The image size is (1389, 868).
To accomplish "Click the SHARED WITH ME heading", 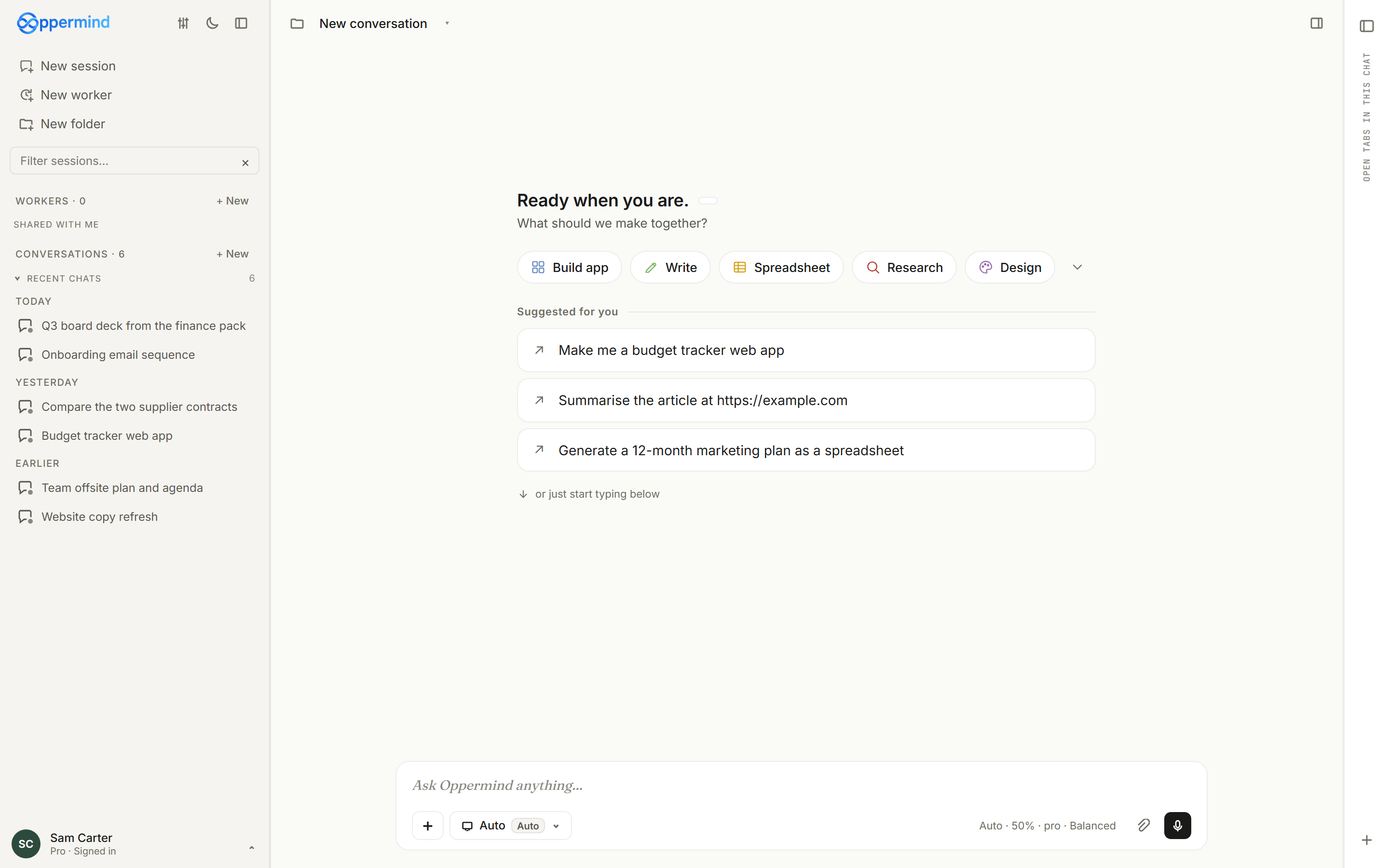I will [56, 224].
